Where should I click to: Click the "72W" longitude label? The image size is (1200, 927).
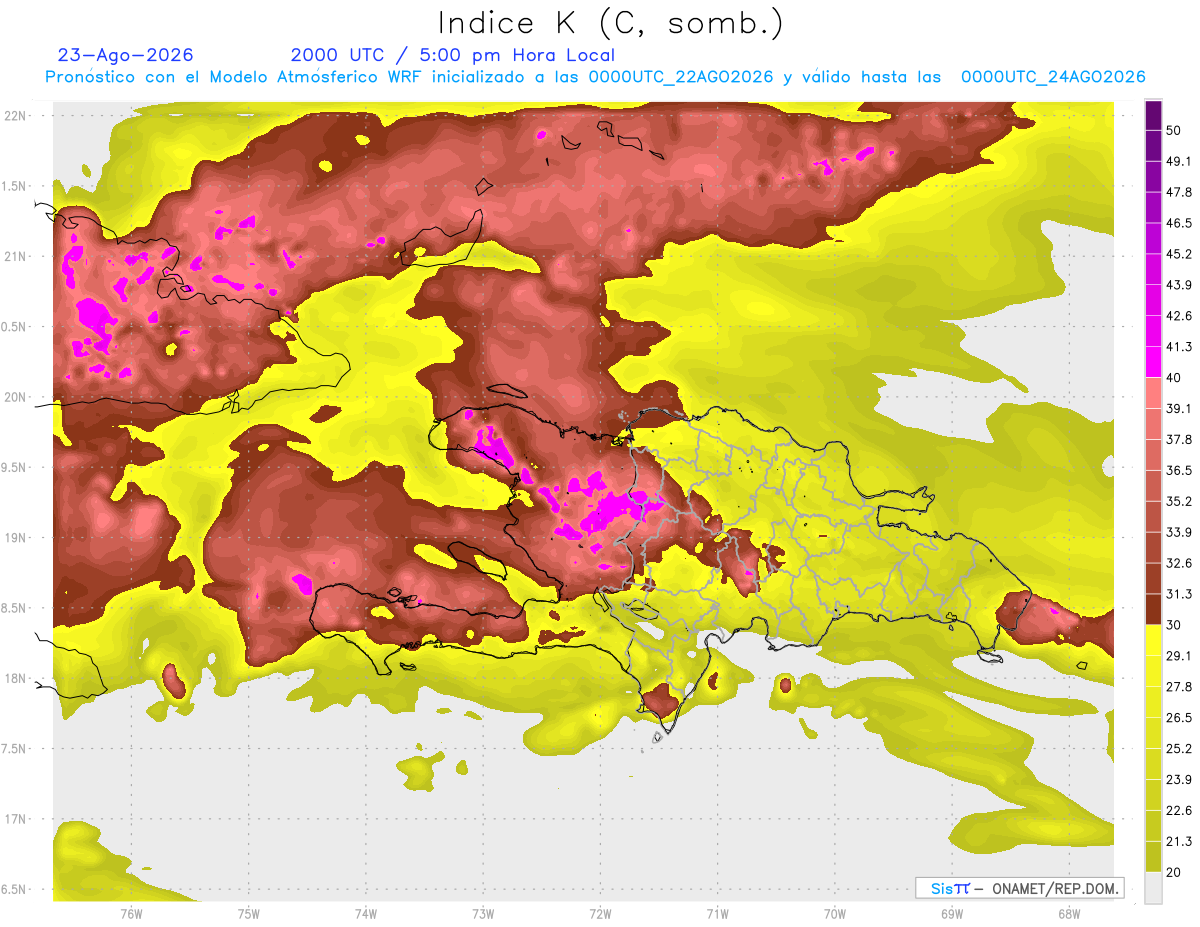(x=600, y=913)
